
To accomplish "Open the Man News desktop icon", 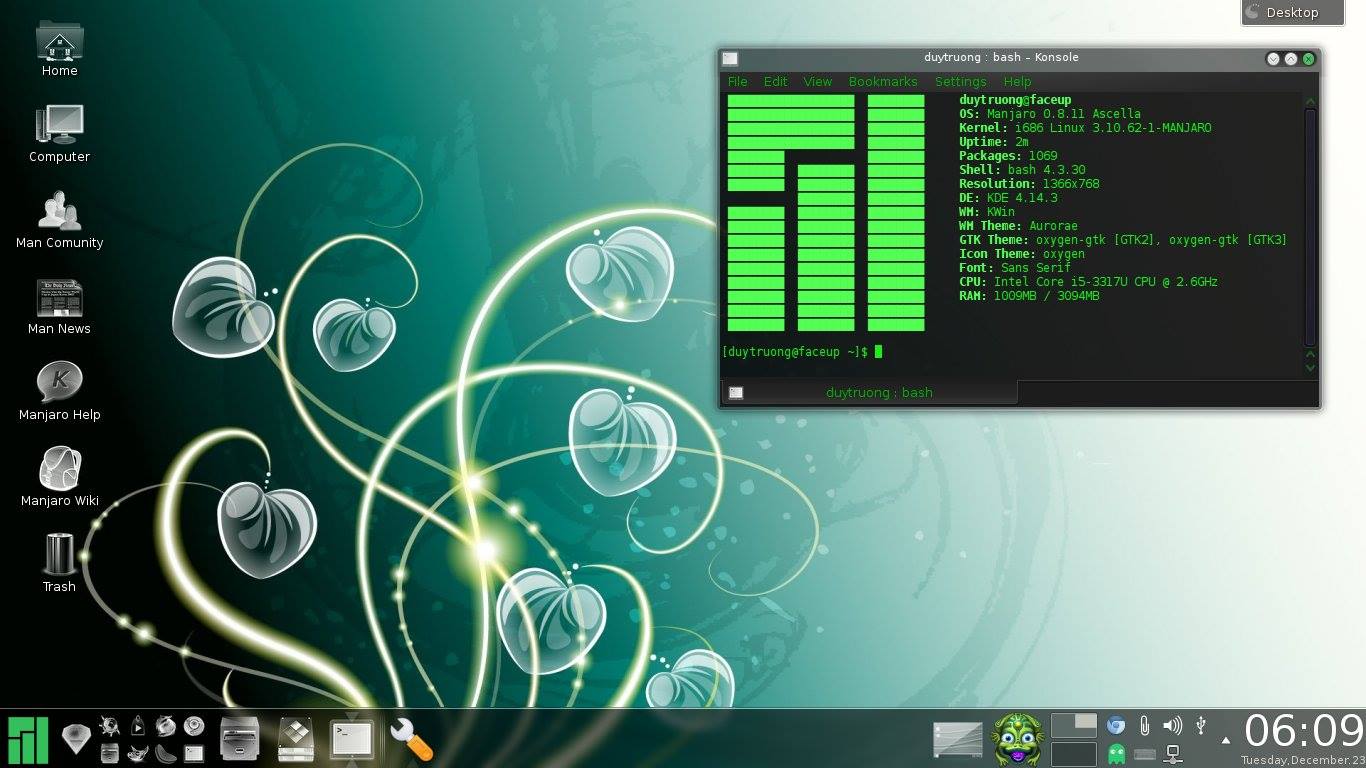I will (x=59, y=305).
